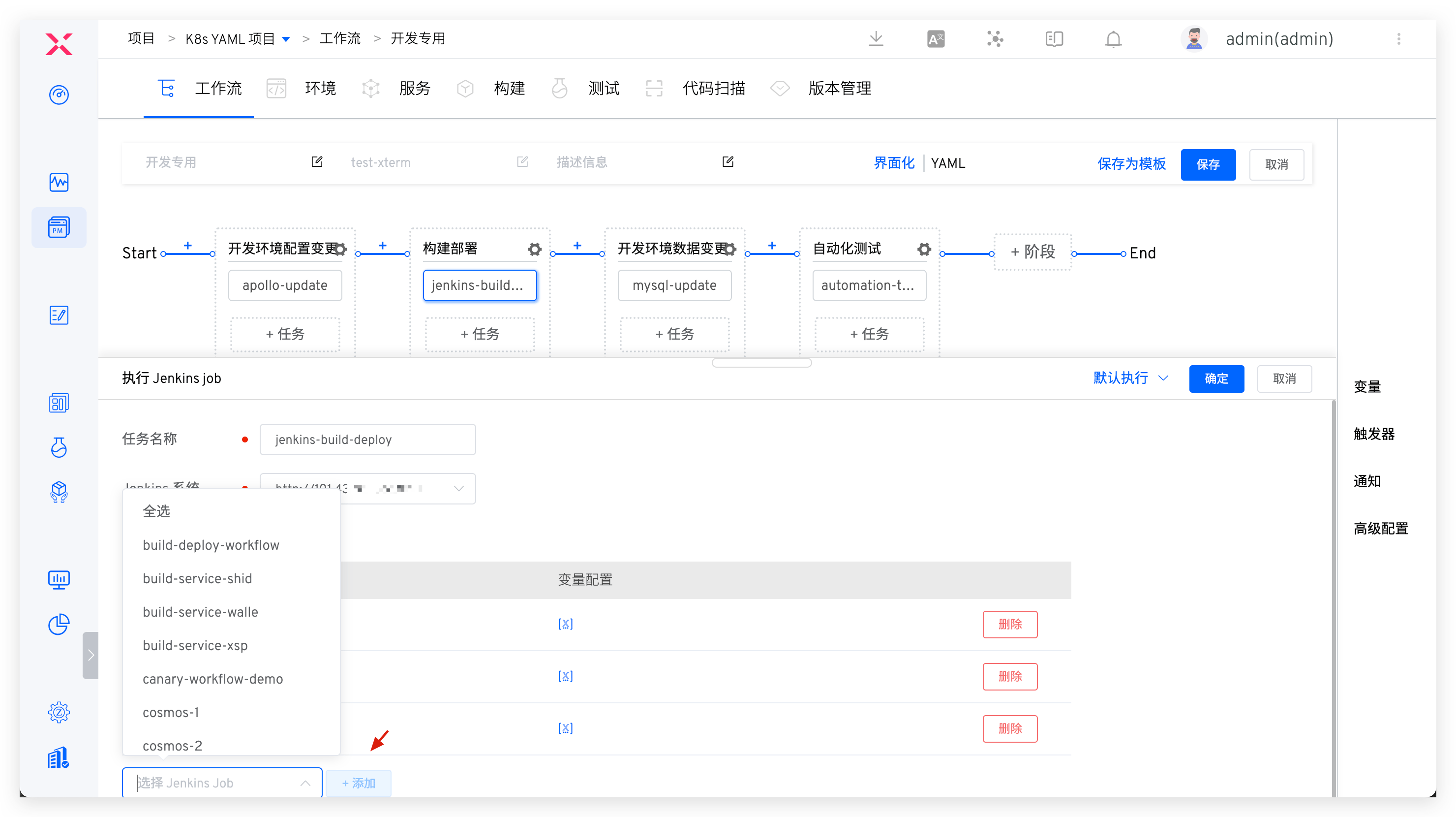Screen dimensions: 1456x817
Task: Open the pie chart statistics sidebar icon
Action: tap(59, 624)
